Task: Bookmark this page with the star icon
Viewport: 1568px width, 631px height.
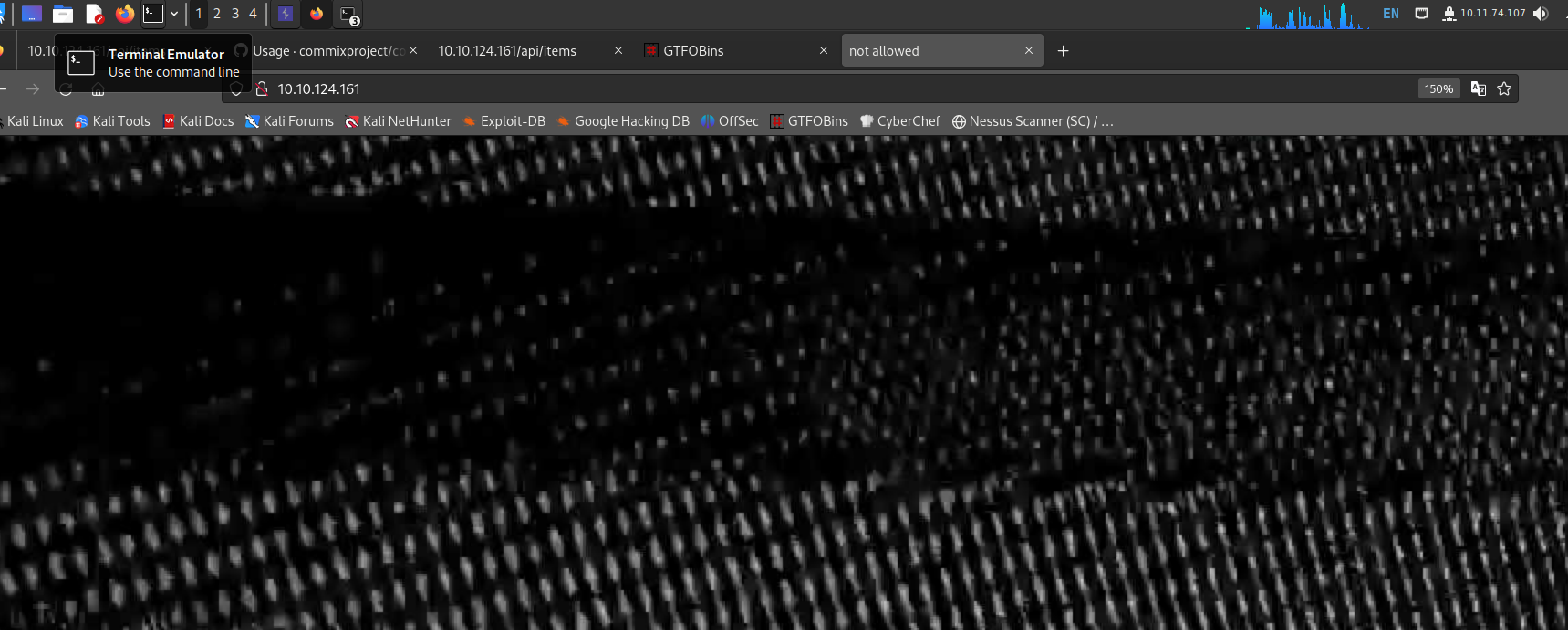Action: coord(1504,88)
